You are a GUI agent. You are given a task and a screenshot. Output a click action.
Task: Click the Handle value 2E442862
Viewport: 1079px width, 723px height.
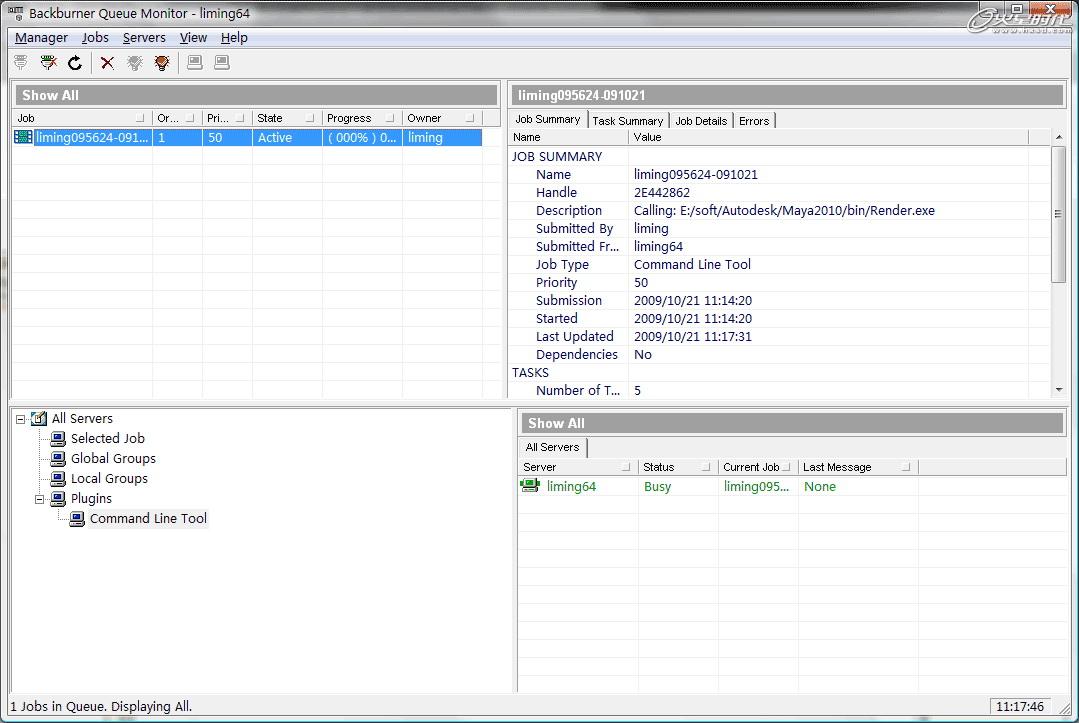(661, 193)
